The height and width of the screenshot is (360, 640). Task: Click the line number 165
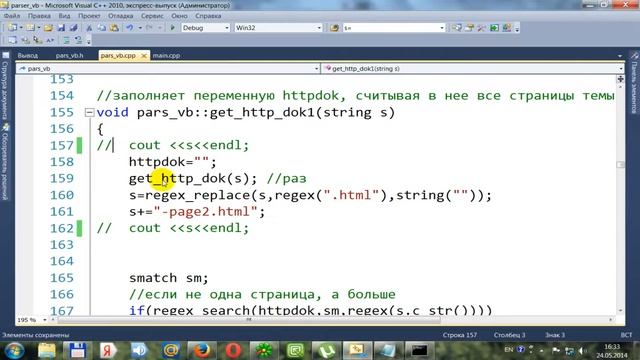[62, 278]
